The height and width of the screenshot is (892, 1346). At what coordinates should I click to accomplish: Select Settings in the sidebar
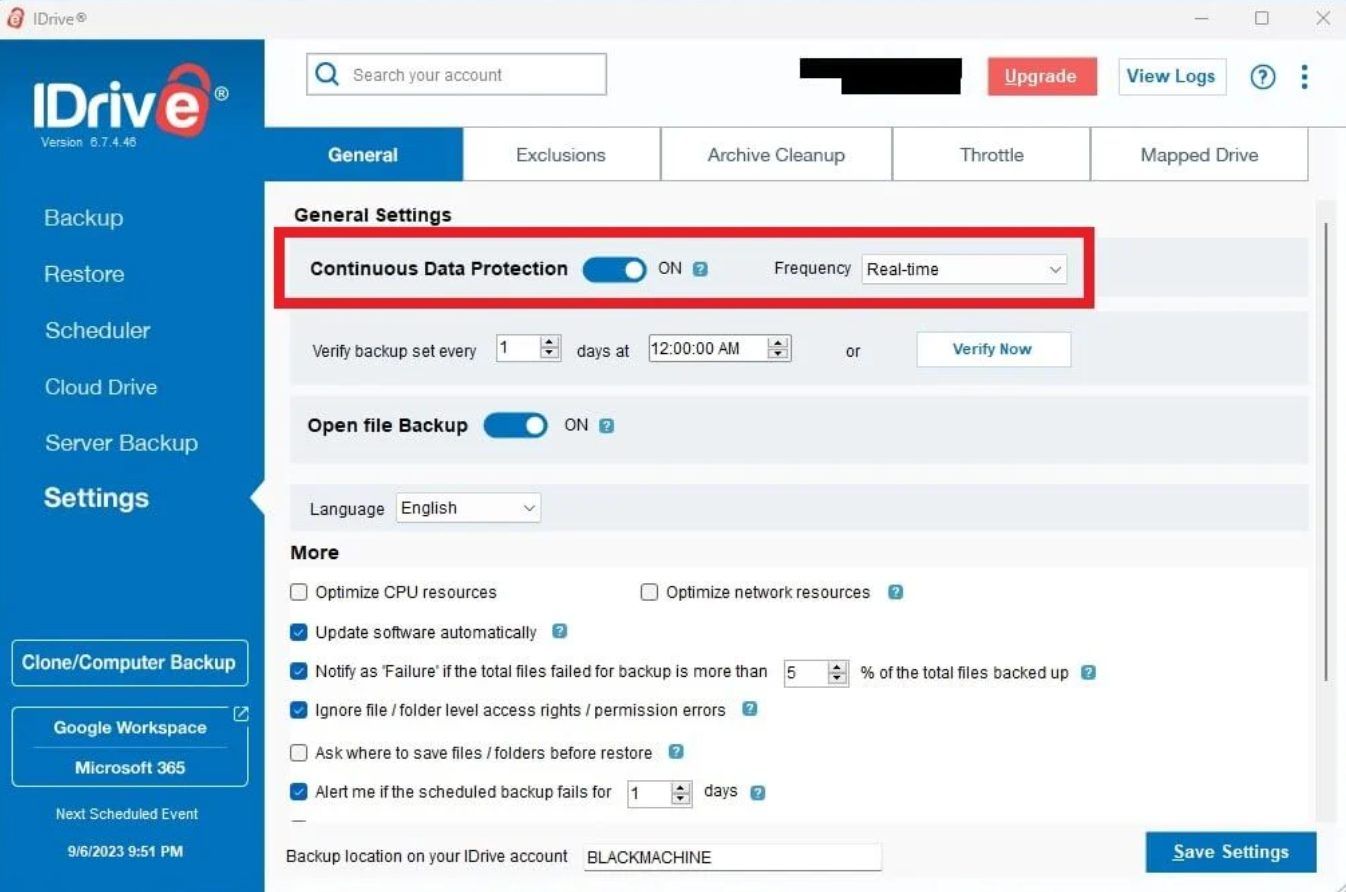(x=96, y=498)
